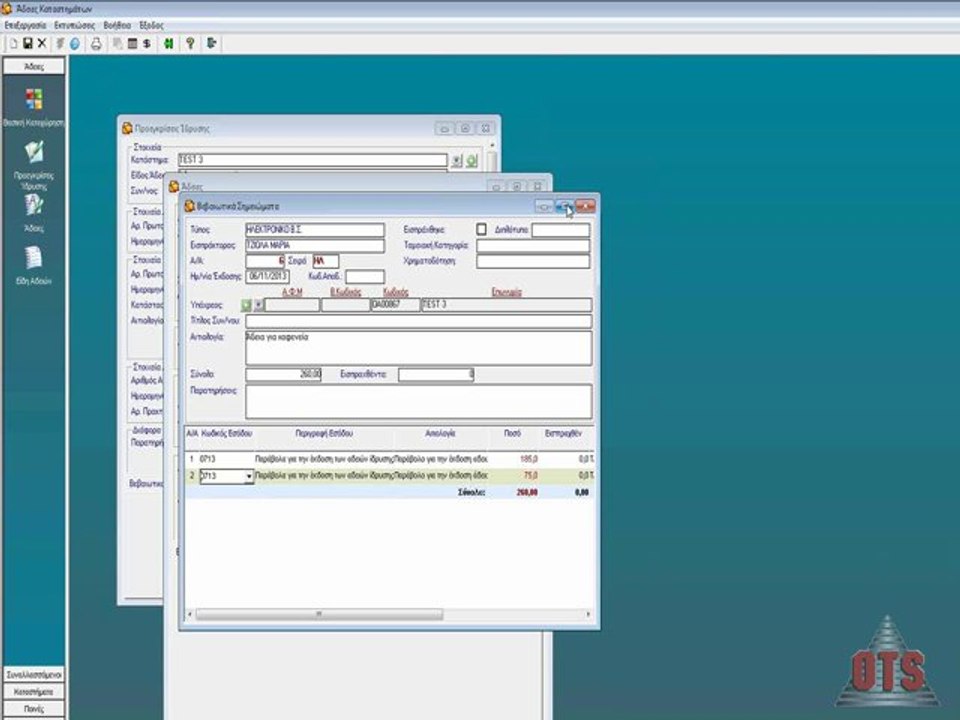Screen dimensions: 960x720
Task: Open the colorful blocks sidebar icon
Action: pyautogui.click(x=34, y=99)
